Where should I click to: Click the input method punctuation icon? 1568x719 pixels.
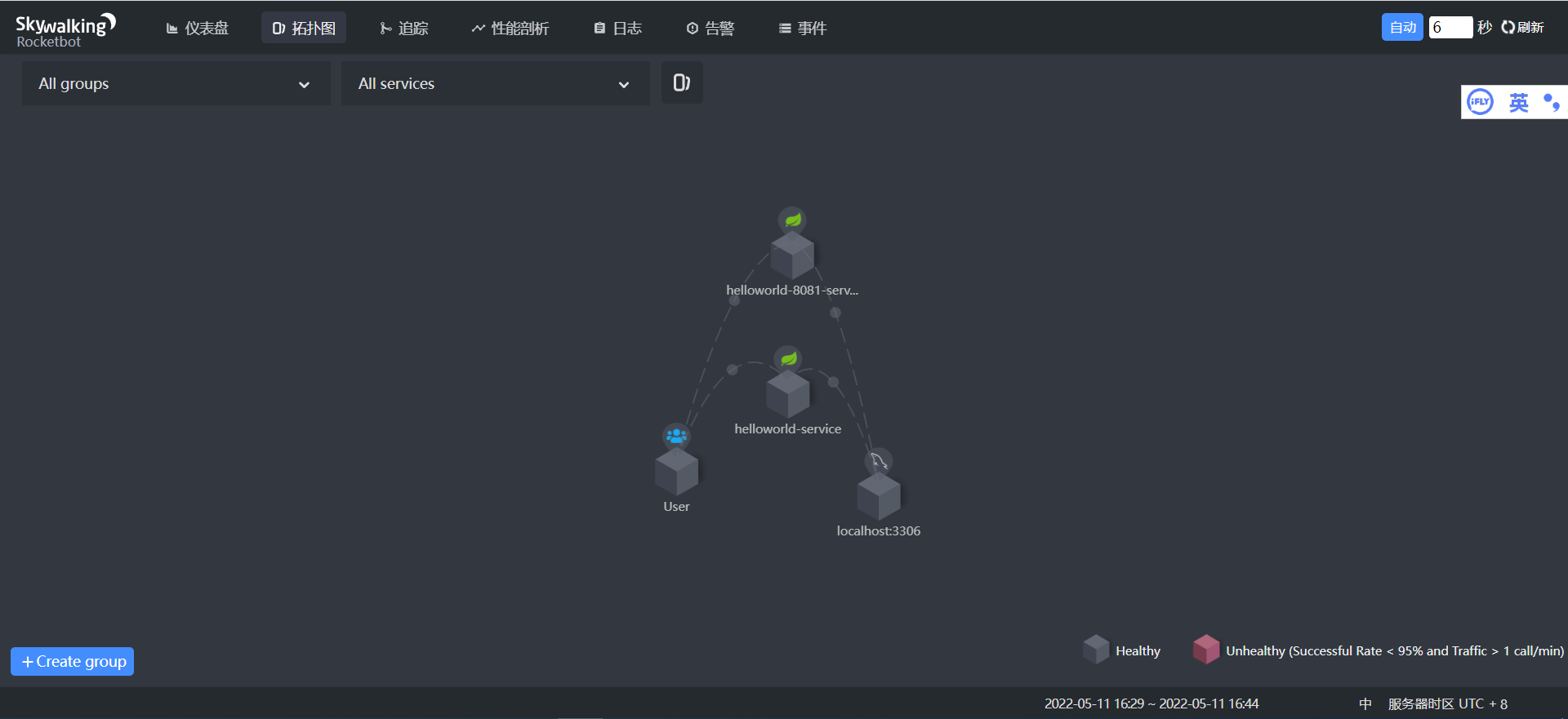tap(1552, 102)
